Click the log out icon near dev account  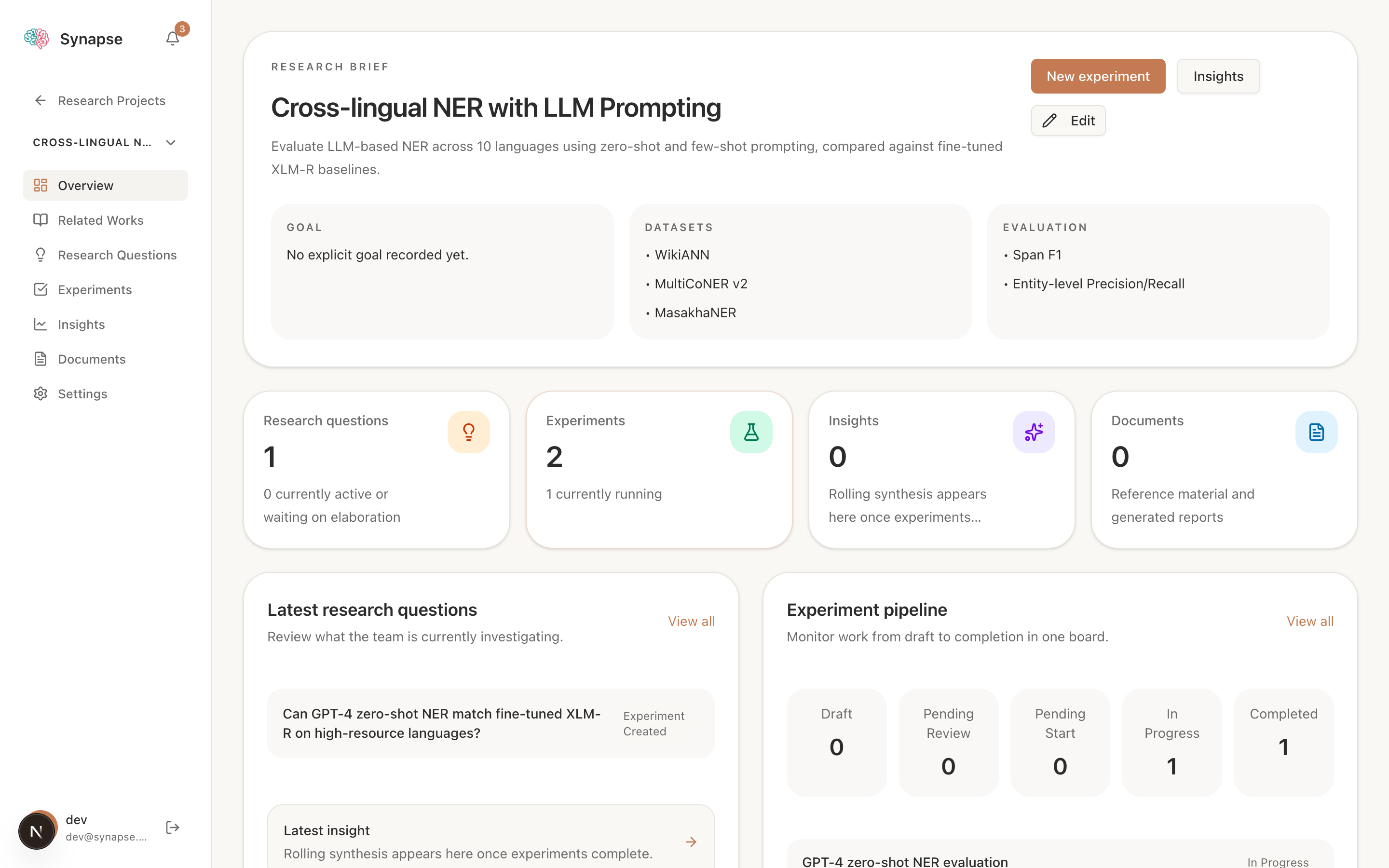click(172, 828)
